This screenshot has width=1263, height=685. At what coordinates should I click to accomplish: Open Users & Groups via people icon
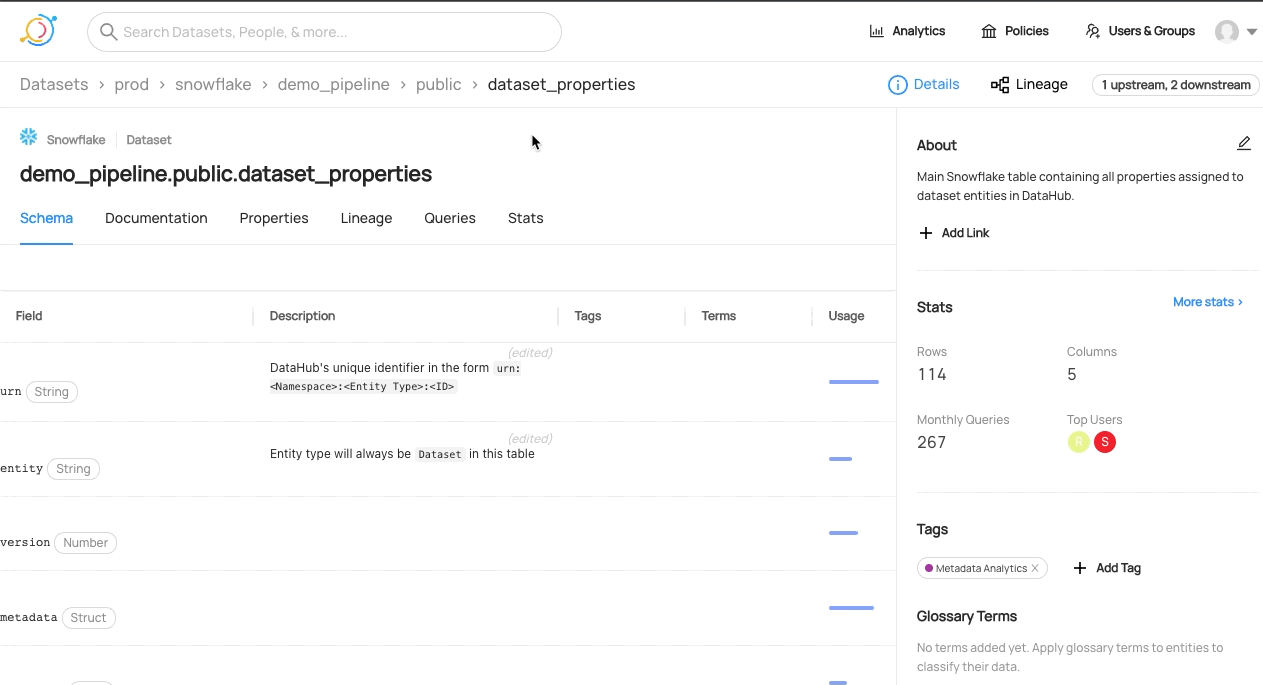pyautogui.click(x=1093, y=31)
